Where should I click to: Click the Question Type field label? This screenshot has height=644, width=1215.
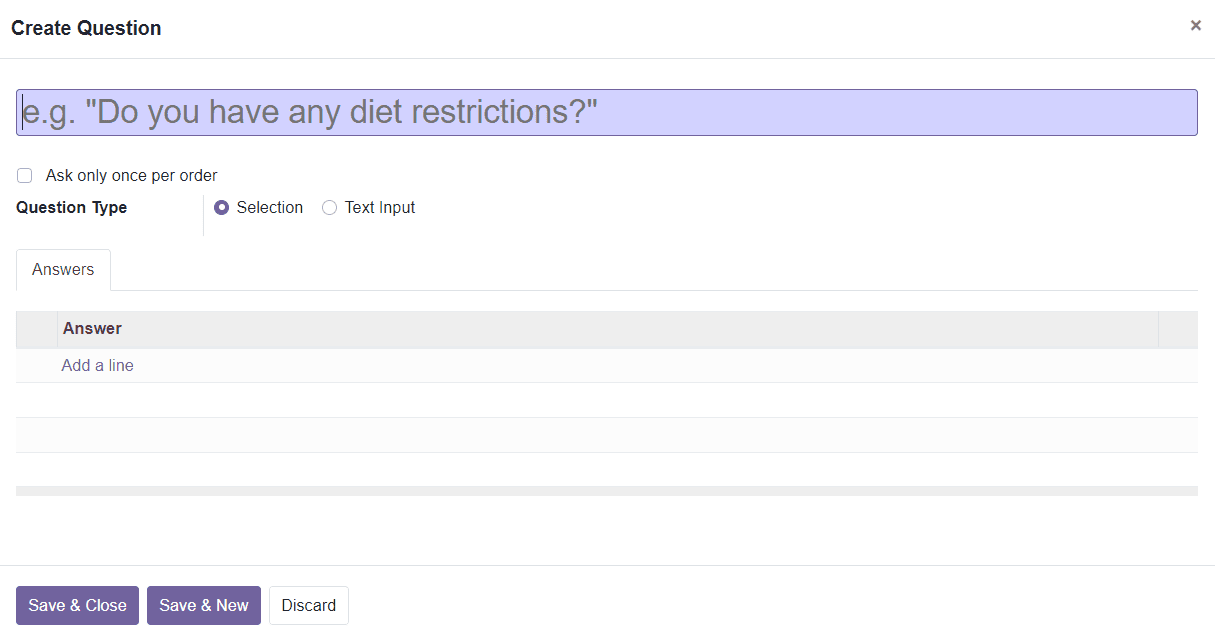[x=71, y=208]
